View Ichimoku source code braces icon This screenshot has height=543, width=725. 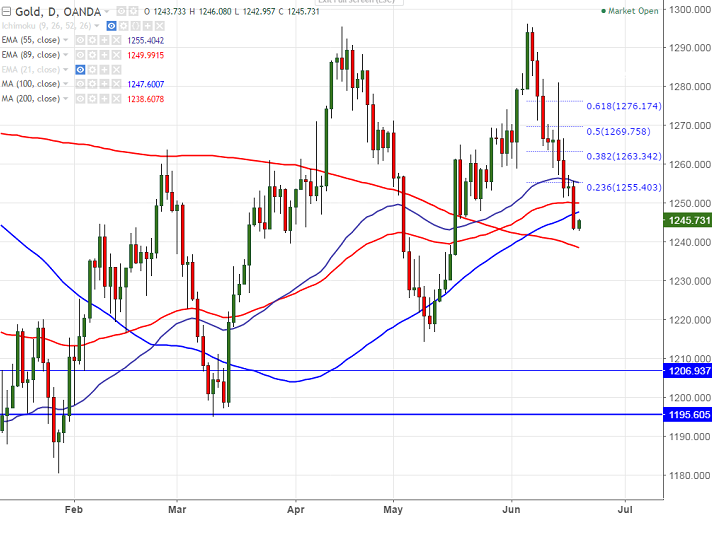[135, 26]
